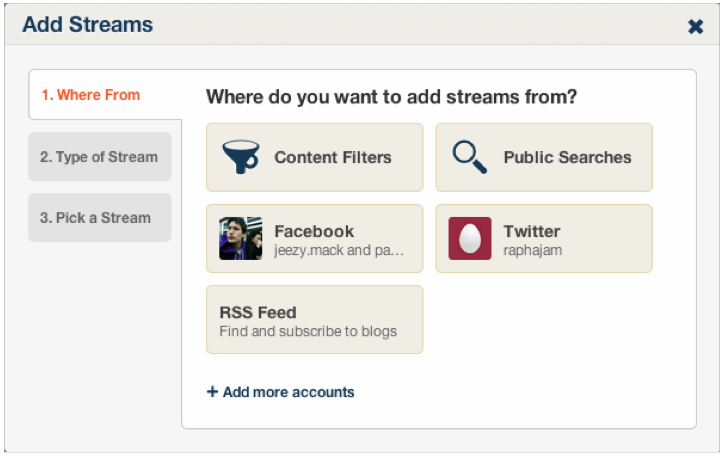Select the 1. Where From step tab
This screenshot has height=457, width=724.
pyautogui.click(x=91, y=95)
